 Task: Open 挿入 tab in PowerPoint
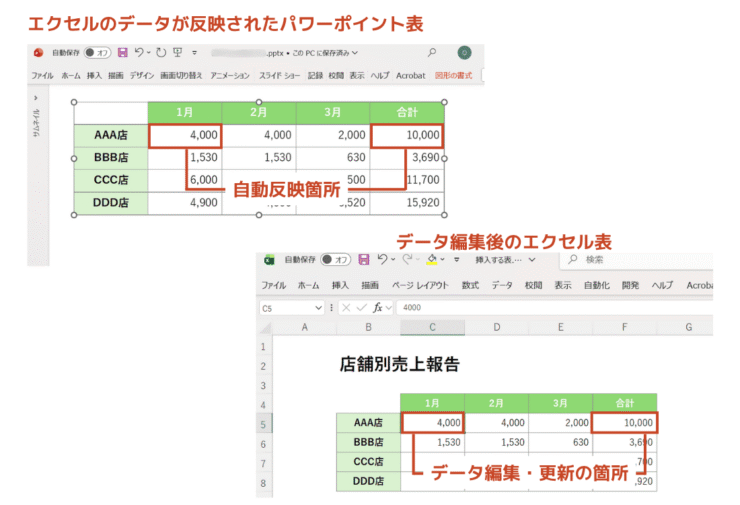(94, 76)
